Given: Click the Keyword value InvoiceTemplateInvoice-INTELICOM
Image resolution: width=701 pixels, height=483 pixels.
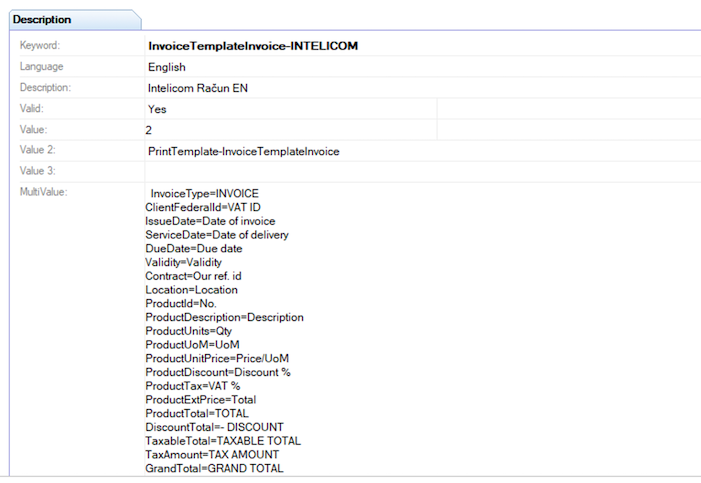Looking at the screenshot, I should click(253, 46).
